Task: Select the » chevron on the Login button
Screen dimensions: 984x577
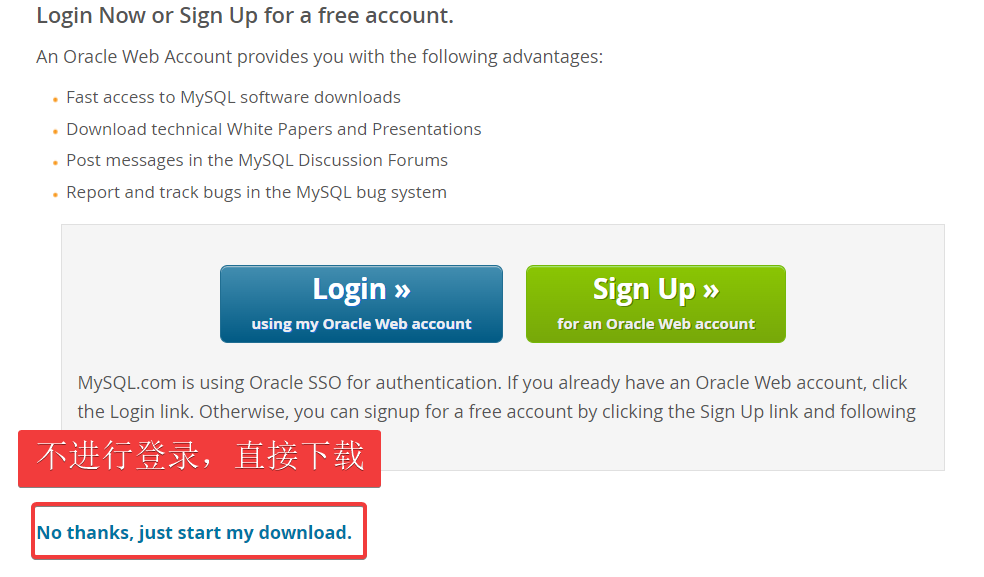Action: pyautogui.click(x=402, y=290)
